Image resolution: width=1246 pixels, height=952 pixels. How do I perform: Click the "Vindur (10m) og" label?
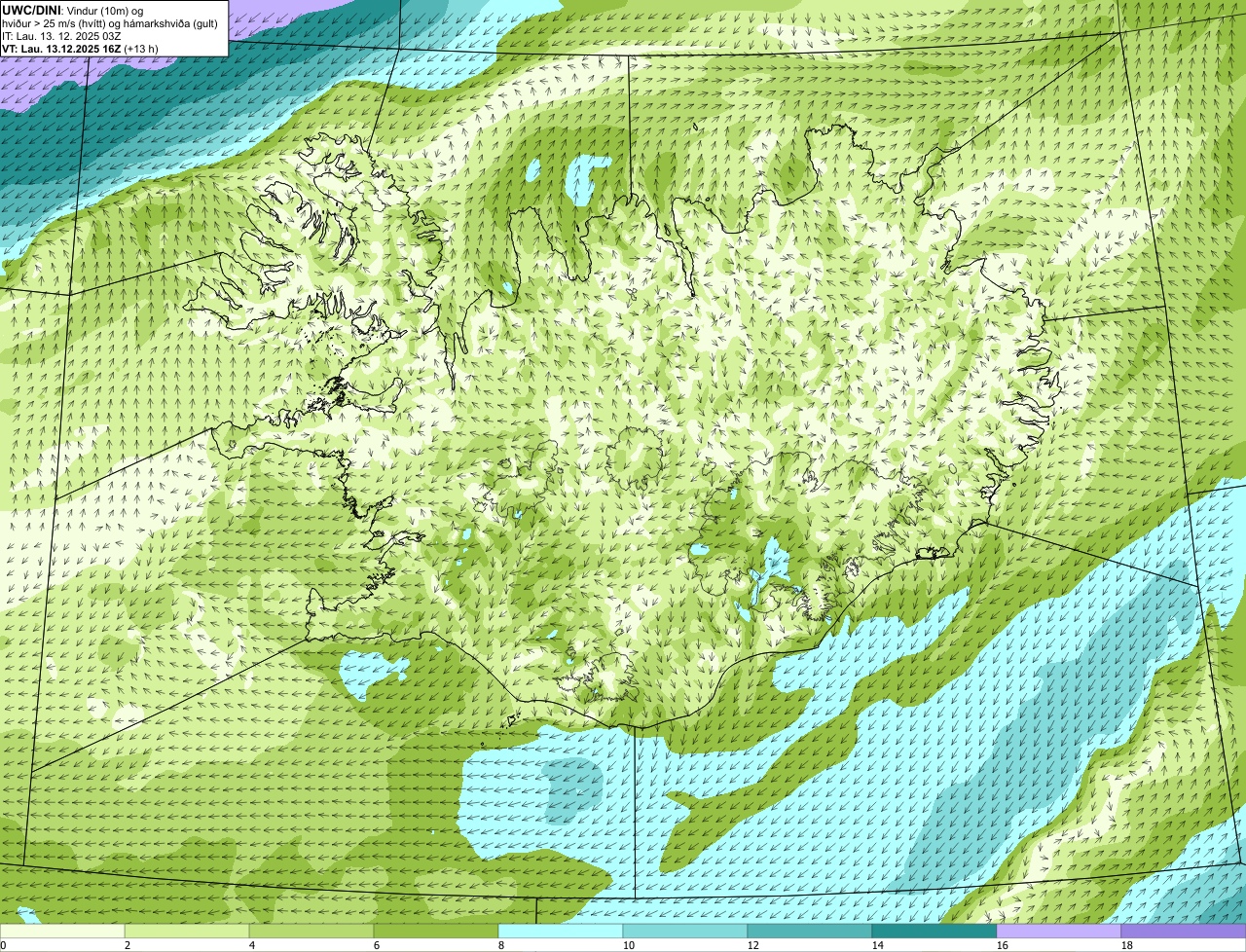[x=105, y=10]
